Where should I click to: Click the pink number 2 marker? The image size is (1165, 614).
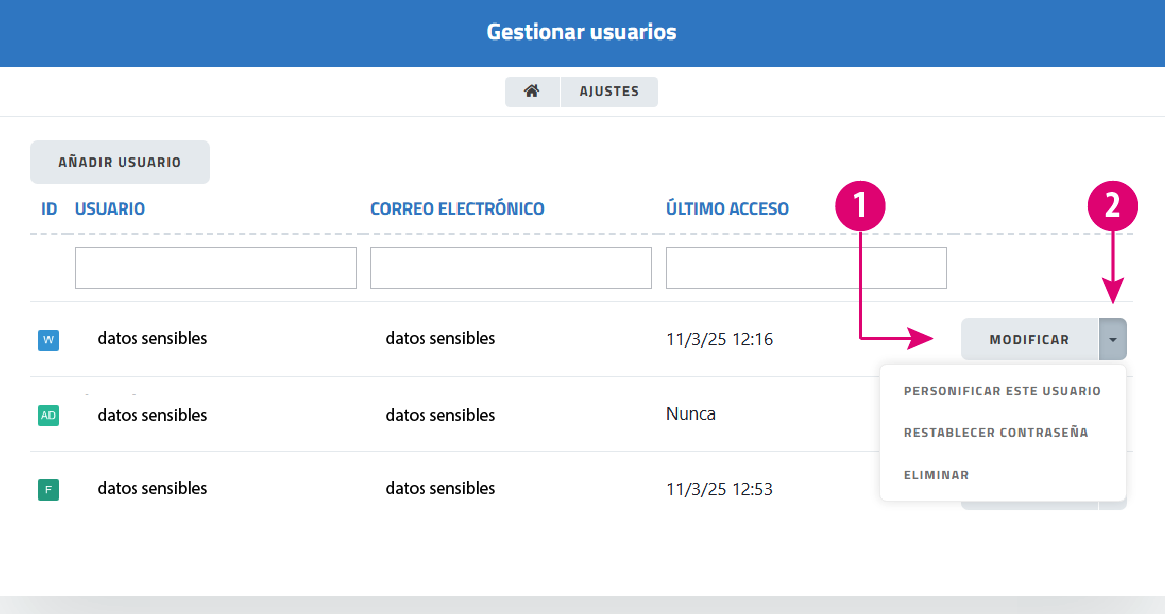click(x=1112, y=206)
